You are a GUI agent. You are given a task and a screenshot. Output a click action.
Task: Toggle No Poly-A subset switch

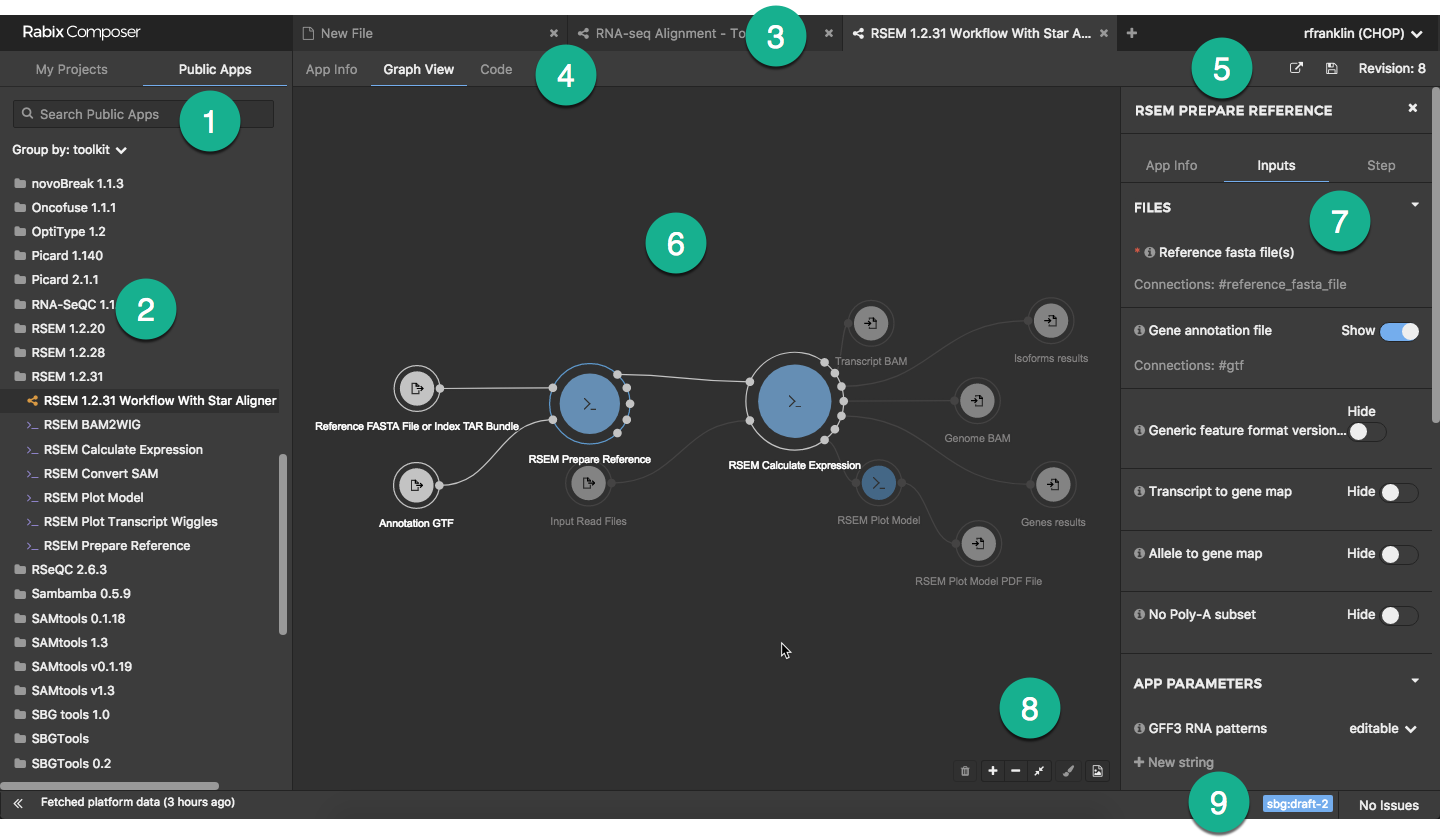tap(1399, 616)
